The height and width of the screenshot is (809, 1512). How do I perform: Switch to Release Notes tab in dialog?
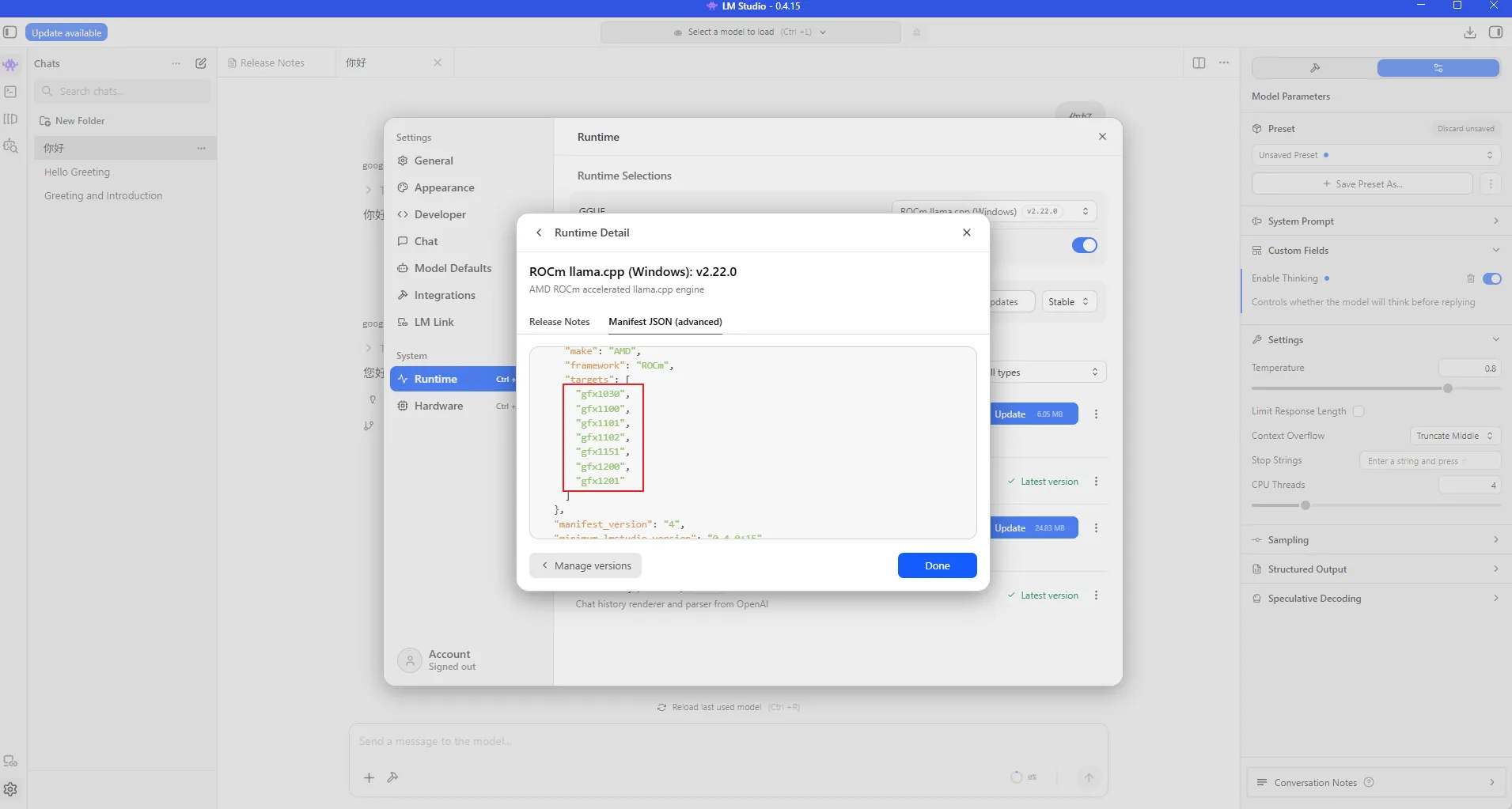coord(559,322)
